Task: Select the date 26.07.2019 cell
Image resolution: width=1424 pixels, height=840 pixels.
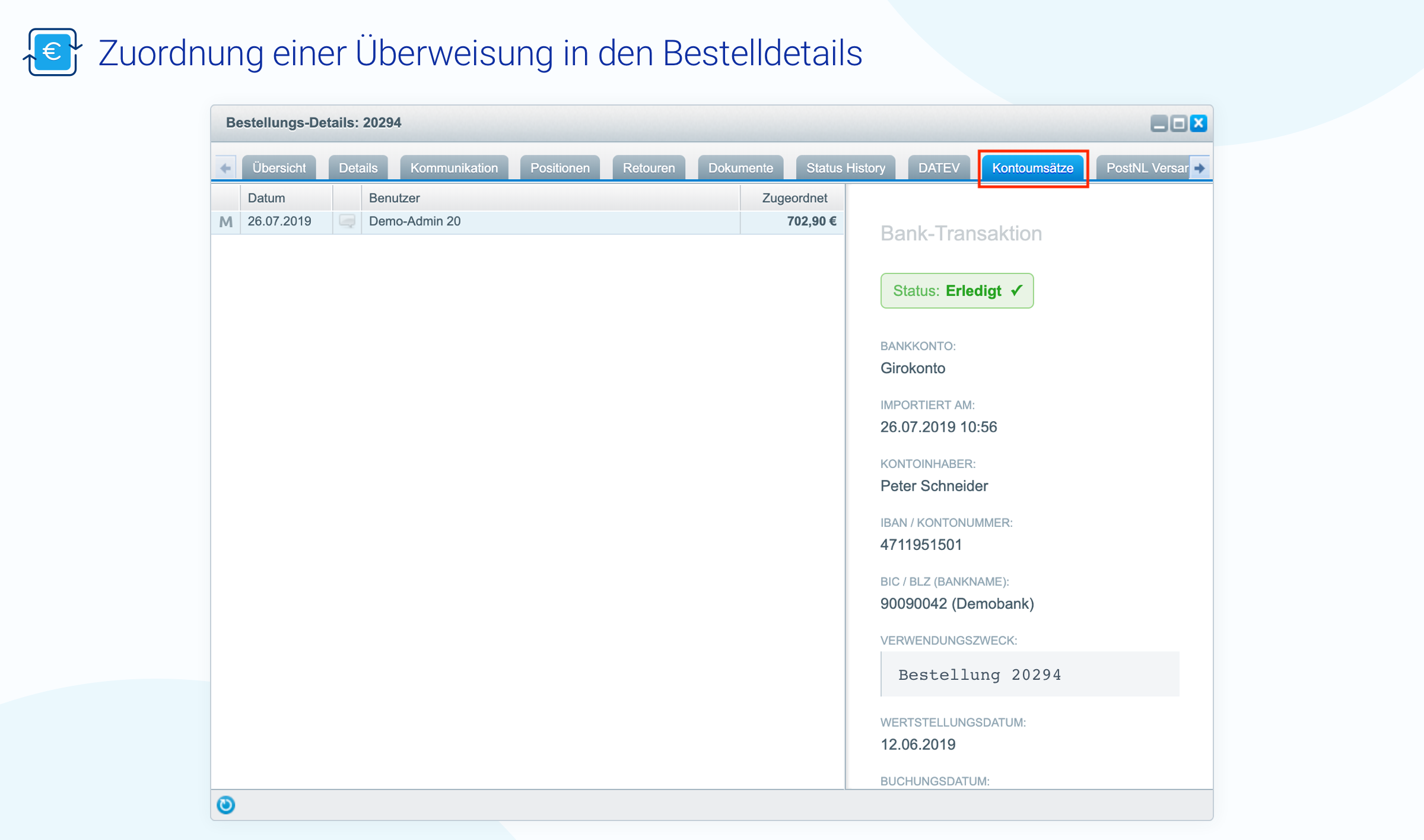Action: [286, 222]
